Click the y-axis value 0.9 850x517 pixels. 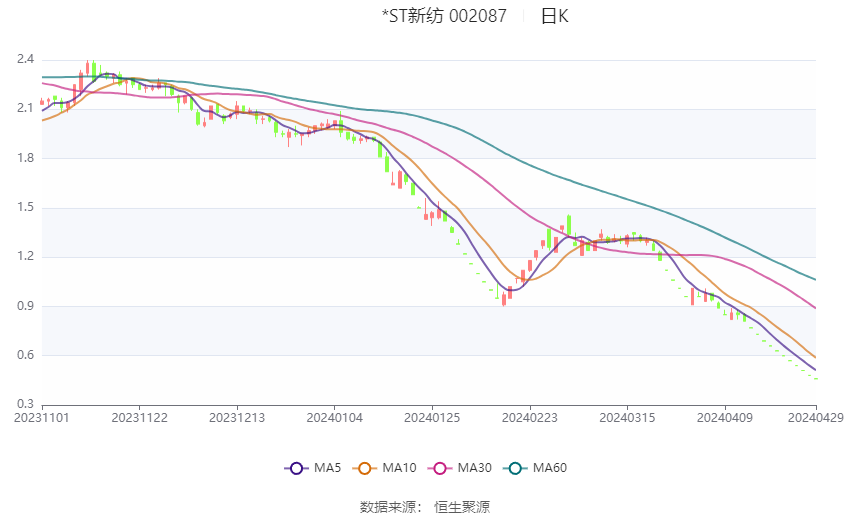tap(25, 306)
